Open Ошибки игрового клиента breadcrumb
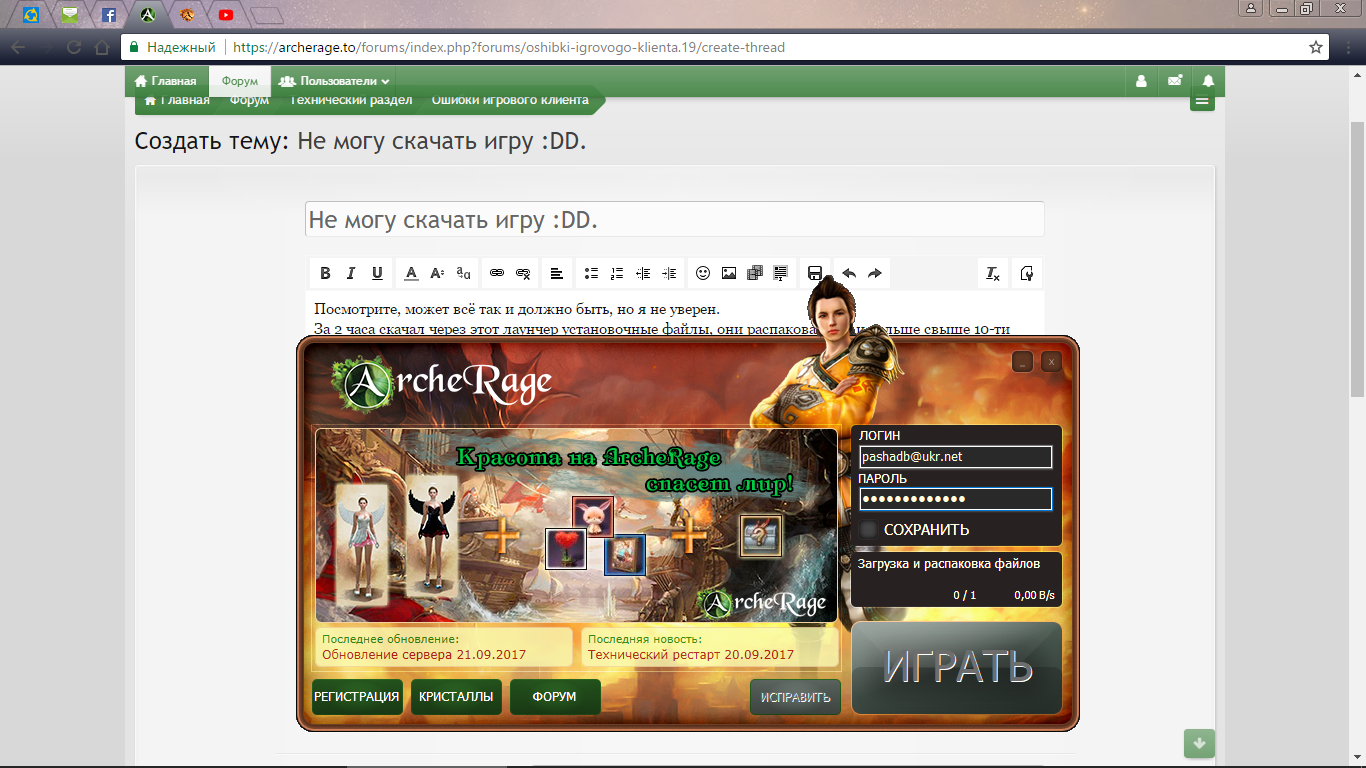Viewport: 1366px width, 768px height. click(x=510, y=100)
